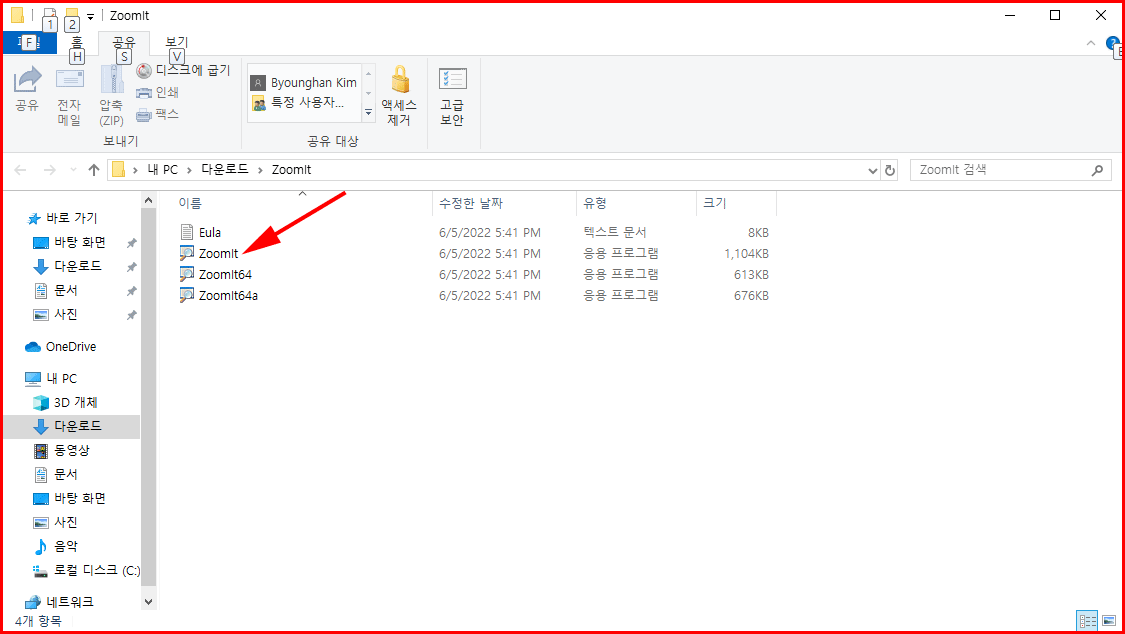Click navigation pane scroll up arrow
This screenshot has width=1125, height=634.
tap(149, 200)
